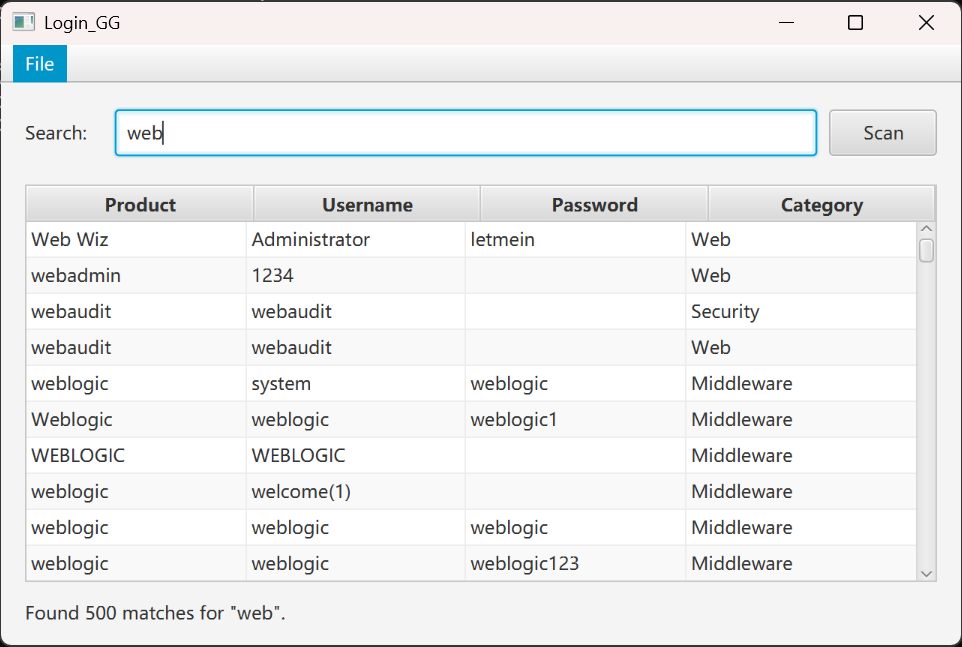Click the vertical scrollbar thumb

pyautogui.click(x=926, y=250)
